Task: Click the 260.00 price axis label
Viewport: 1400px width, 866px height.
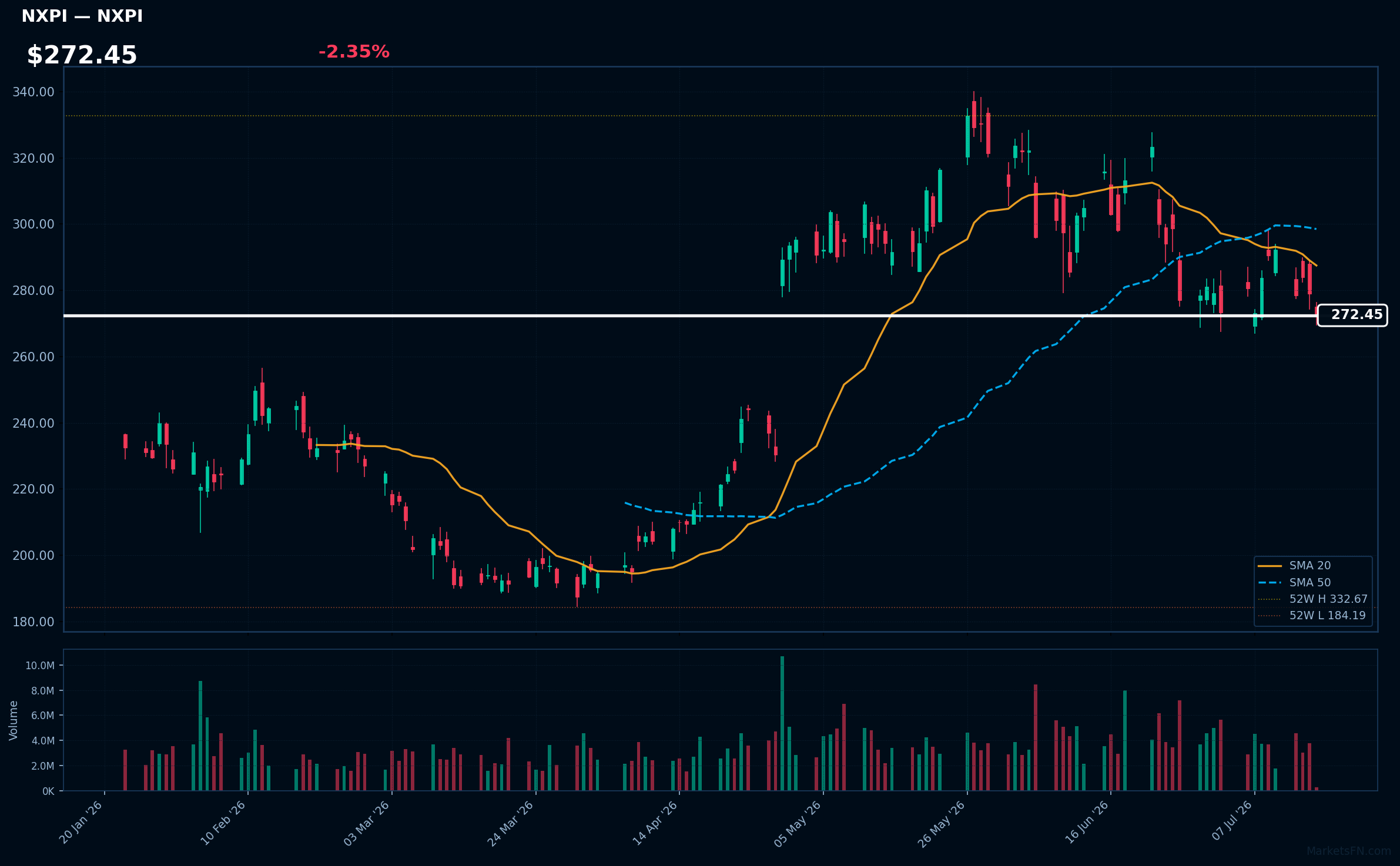Action: [x=34, y=357]
